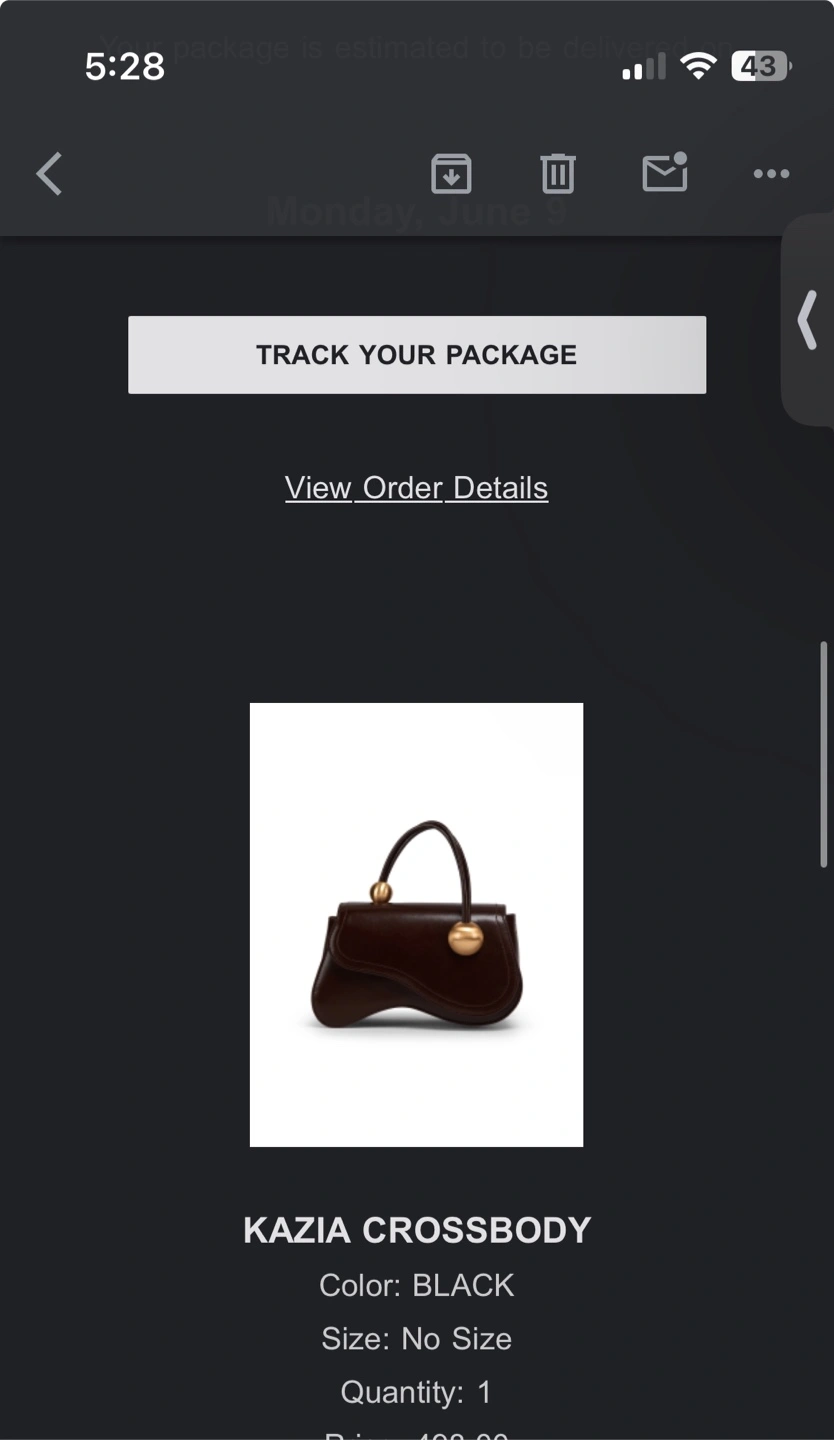Viewport: 834px width, 1440px height.
Task: Open the three-dot more options menu
Action: 771,174
